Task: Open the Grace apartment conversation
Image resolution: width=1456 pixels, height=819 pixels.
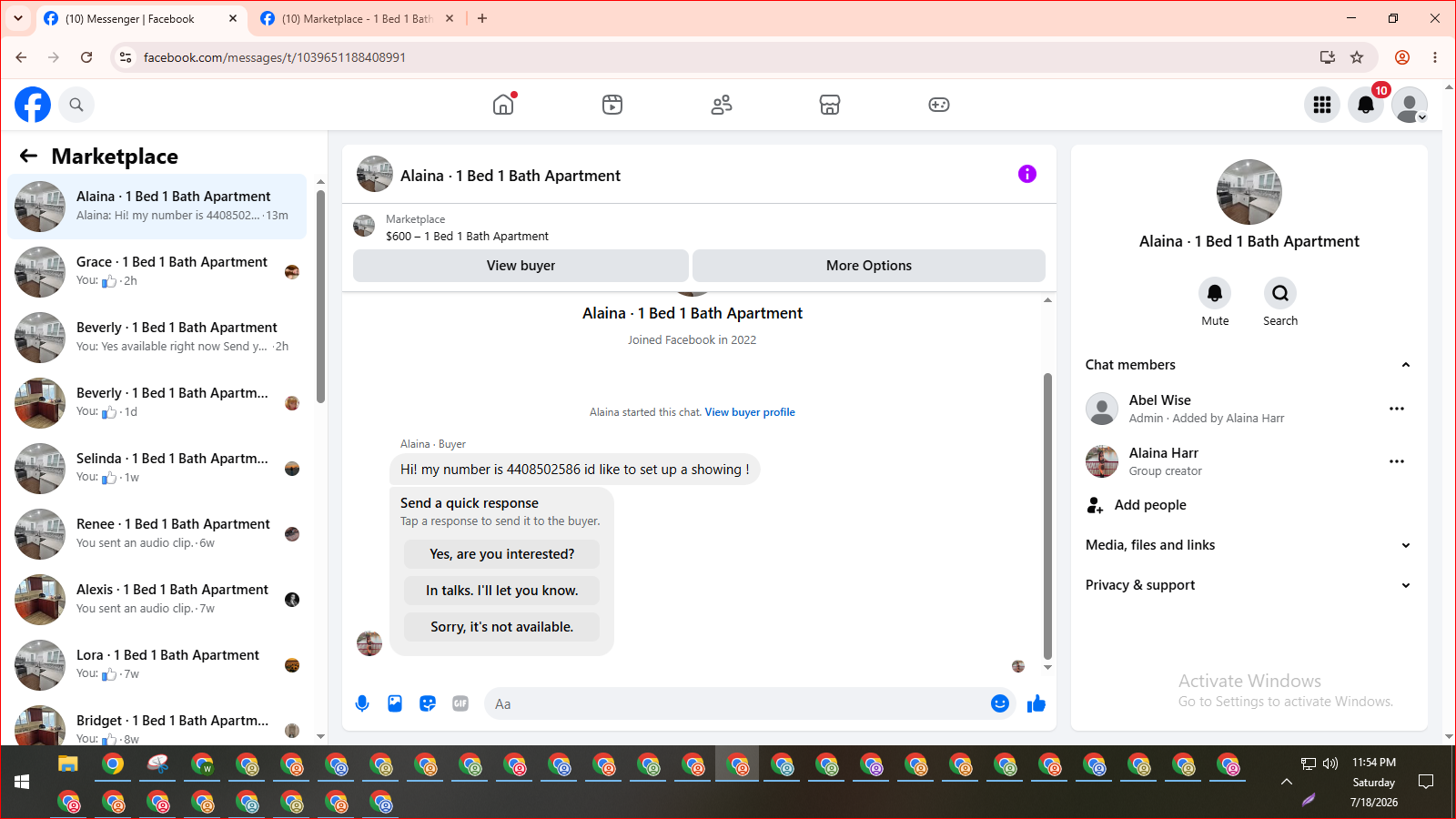Action: [x=157, y=272]
